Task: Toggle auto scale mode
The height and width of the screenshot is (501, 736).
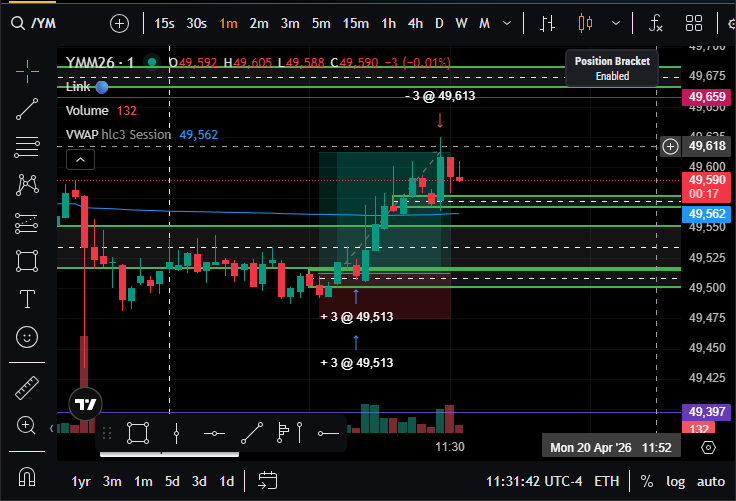Action: [x=711, y=481]
